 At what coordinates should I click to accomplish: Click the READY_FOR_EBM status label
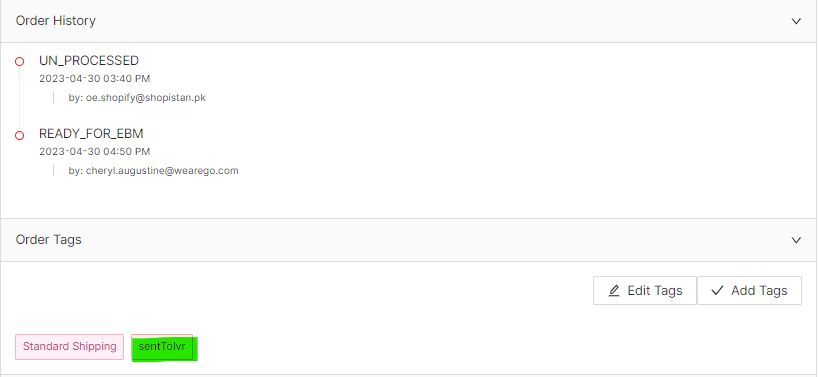(x=91, y=134)
